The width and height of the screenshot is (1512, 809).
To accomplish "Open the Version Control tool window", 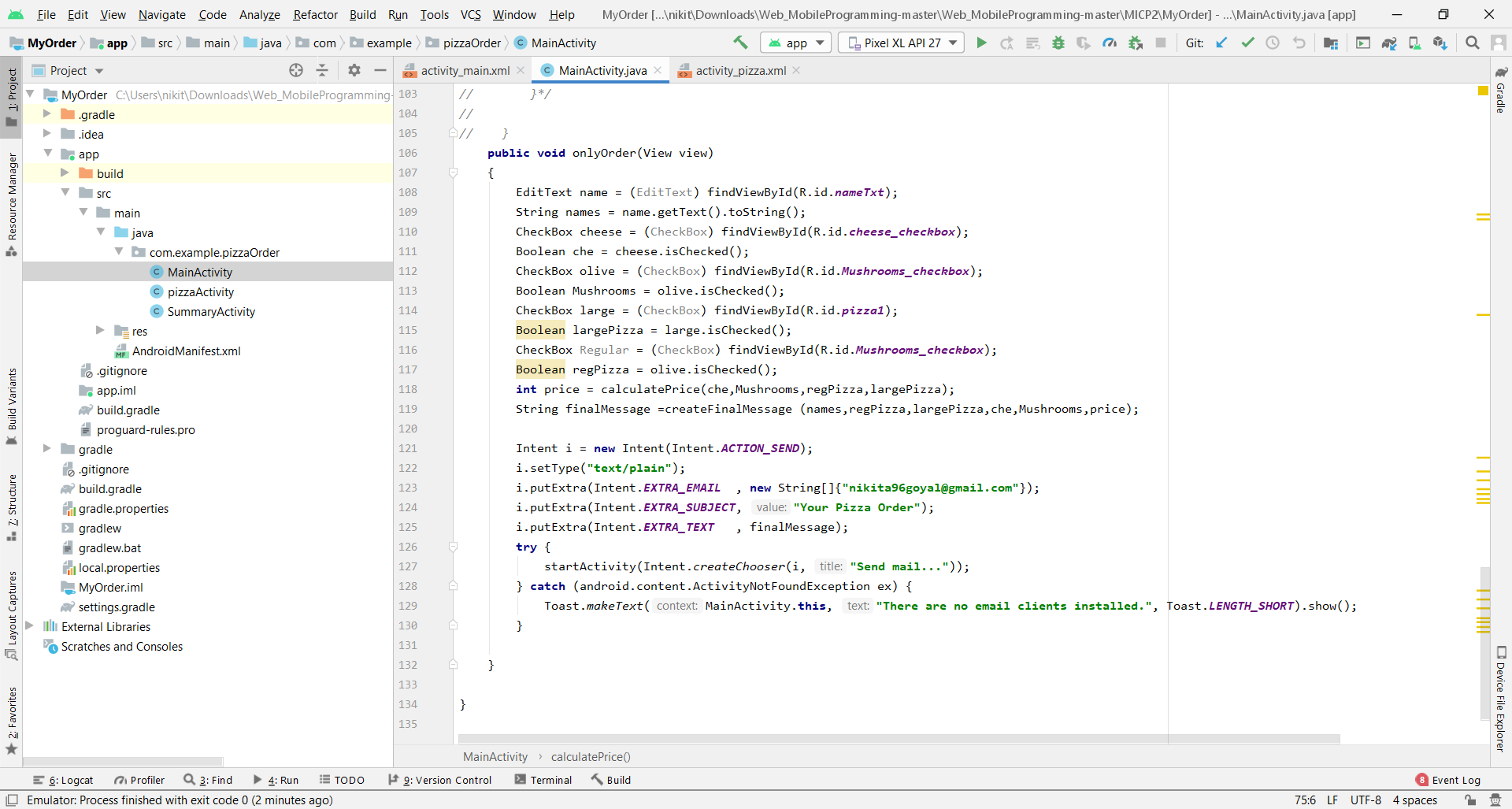I will tap(440, 780).
